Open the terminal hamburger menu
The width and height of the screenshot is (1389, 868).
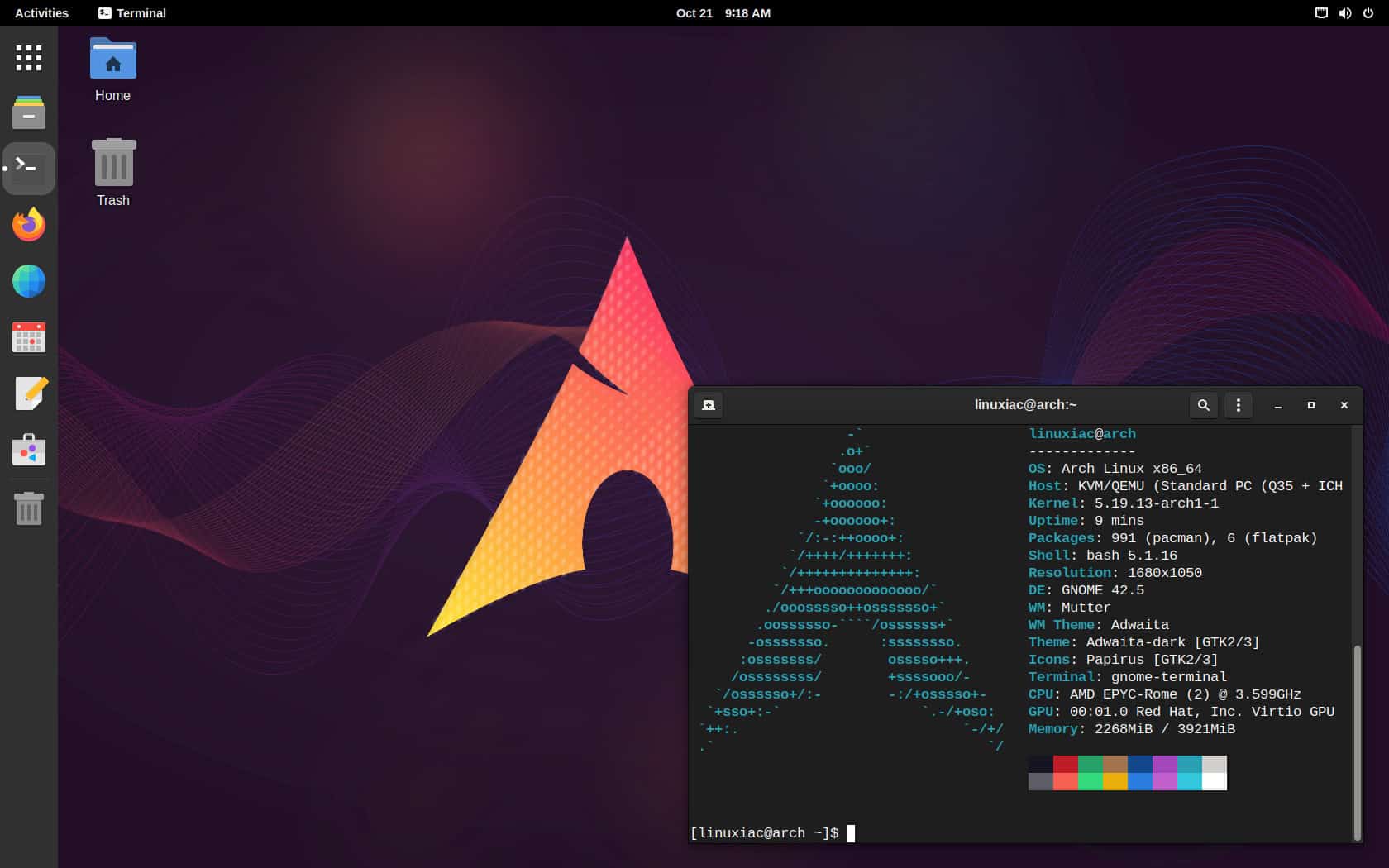[x=1238, y=405]
